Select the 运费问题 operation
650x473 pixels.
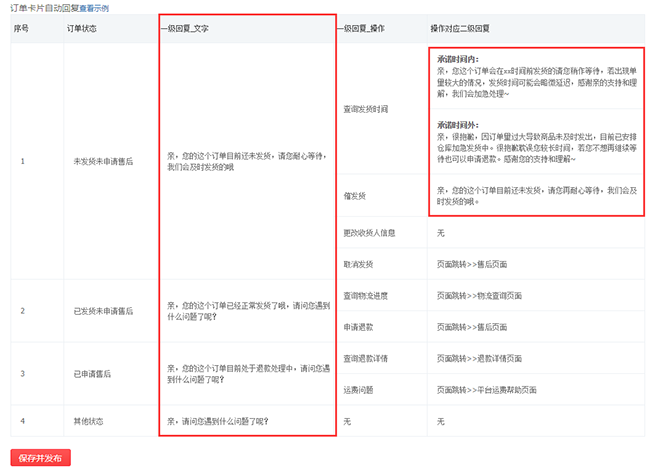coord(360,389)
